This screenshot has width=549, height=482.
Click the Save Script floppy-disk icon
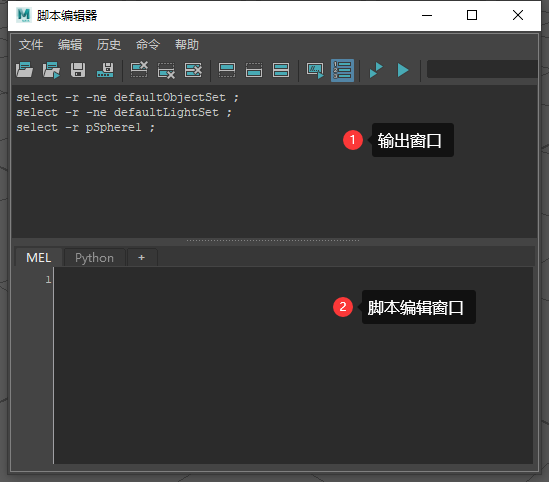click(78, 70)
